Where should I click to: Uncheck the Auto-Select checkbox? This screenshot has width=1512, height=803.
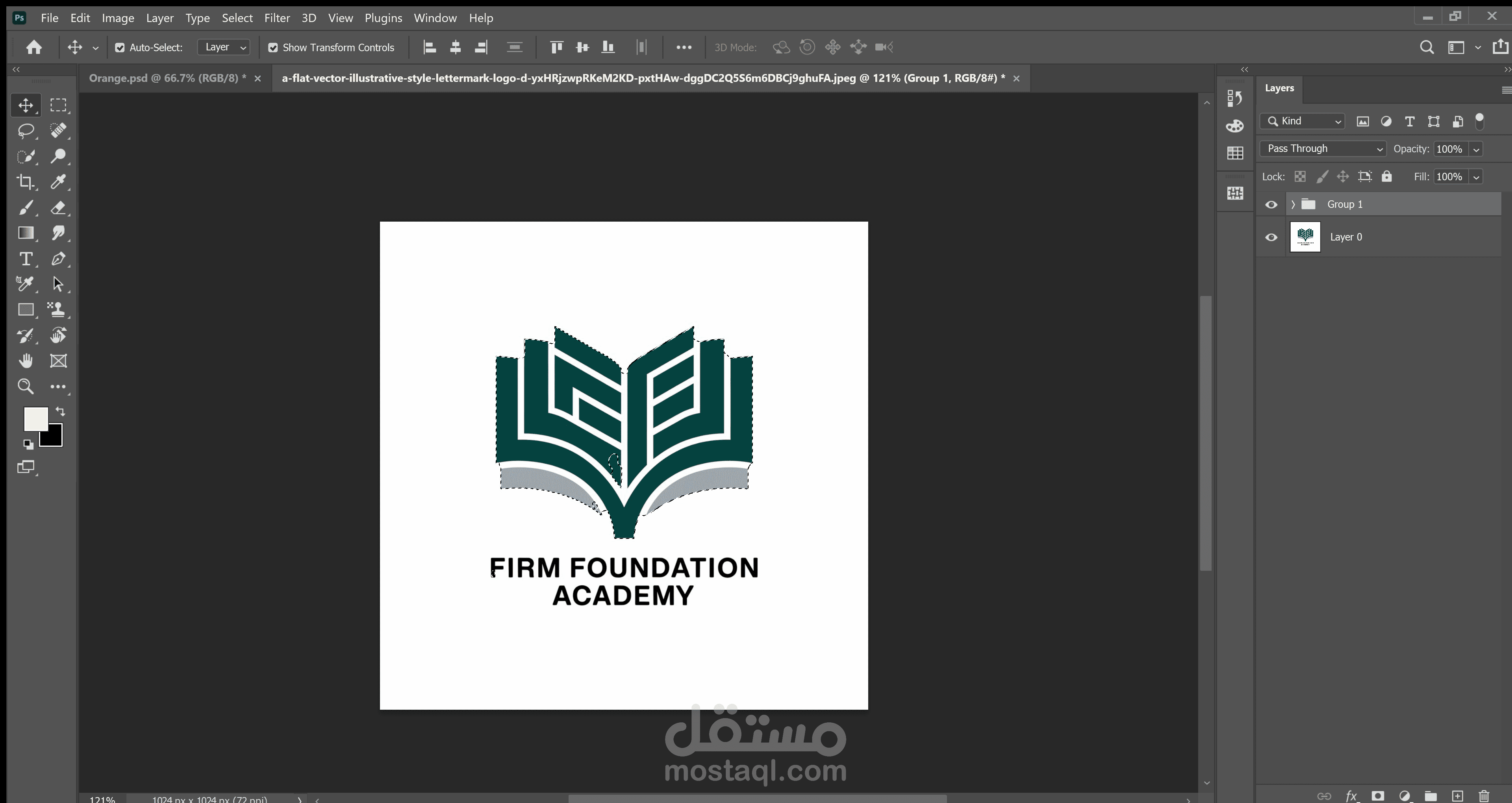(x=120, y=48)
